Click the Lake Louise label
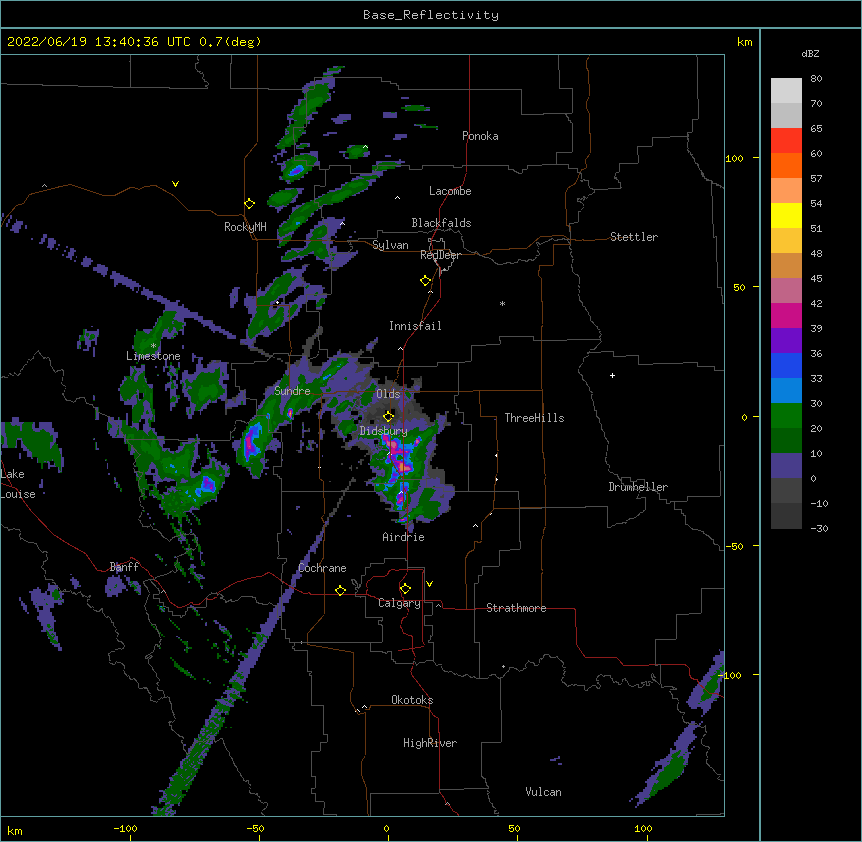 tap(18, 484)
